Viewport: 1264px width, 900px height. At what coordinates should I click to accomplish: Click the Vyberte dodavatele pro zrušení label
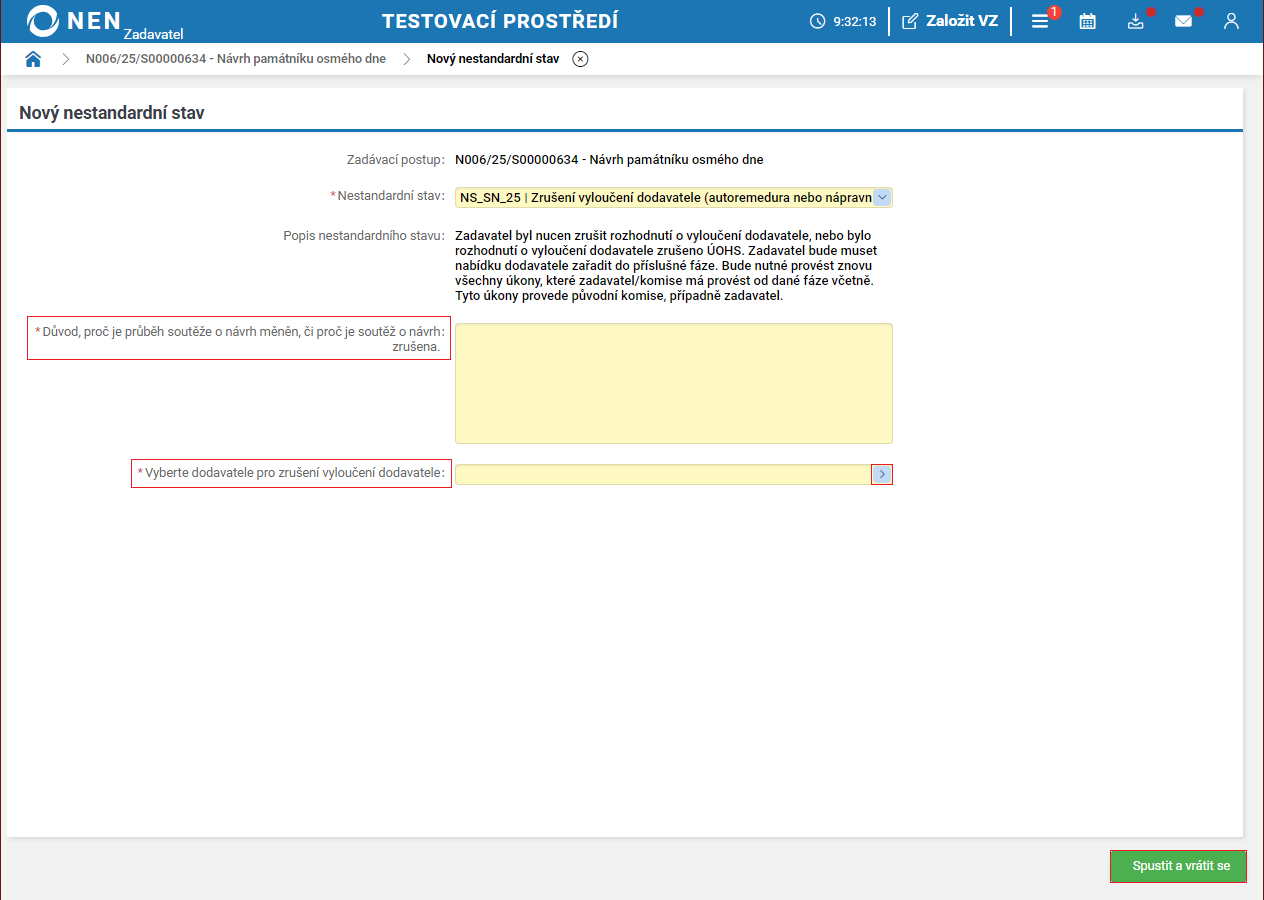[291, 473]
